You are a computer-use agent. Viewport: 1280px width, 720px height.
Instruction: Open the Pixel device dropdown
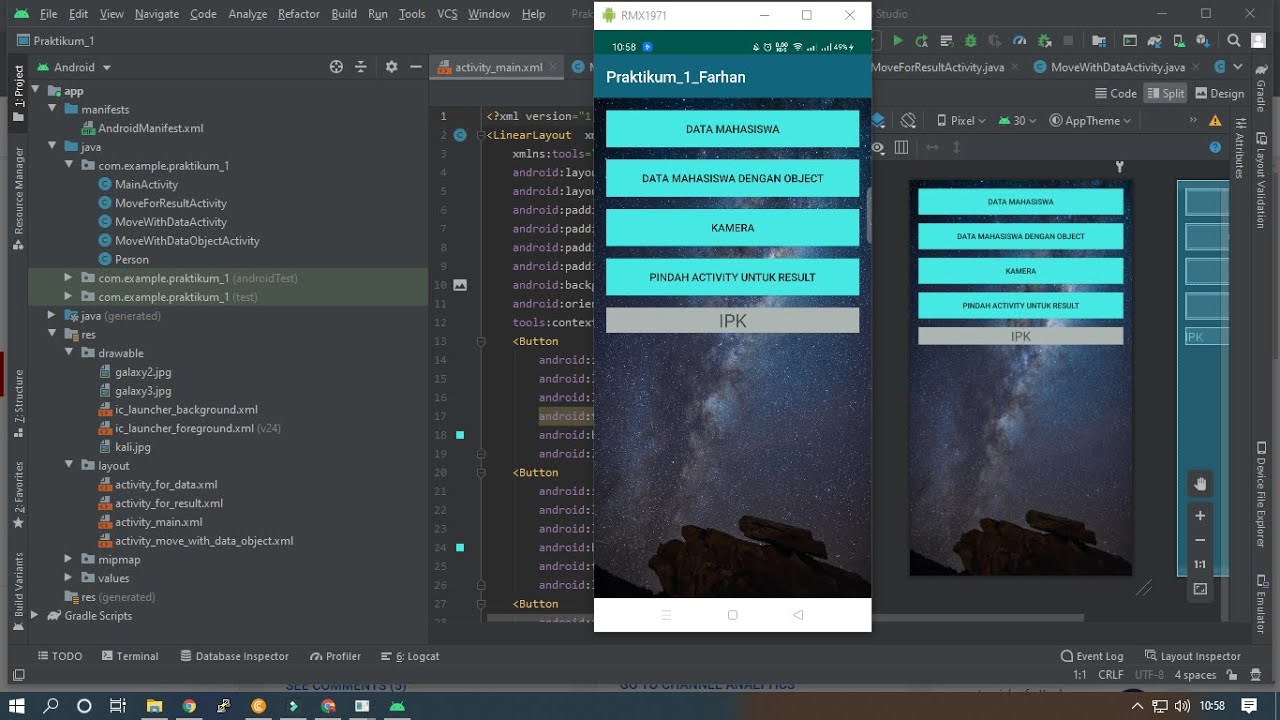[961, 120]
